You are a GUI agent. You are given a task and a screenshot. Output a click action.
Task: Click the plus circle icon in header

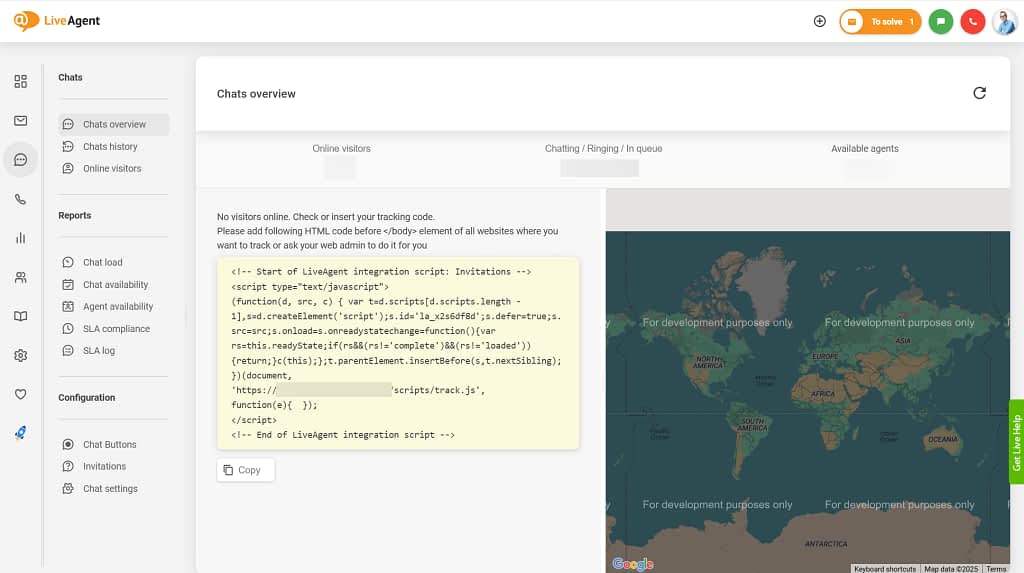point(820,21)
